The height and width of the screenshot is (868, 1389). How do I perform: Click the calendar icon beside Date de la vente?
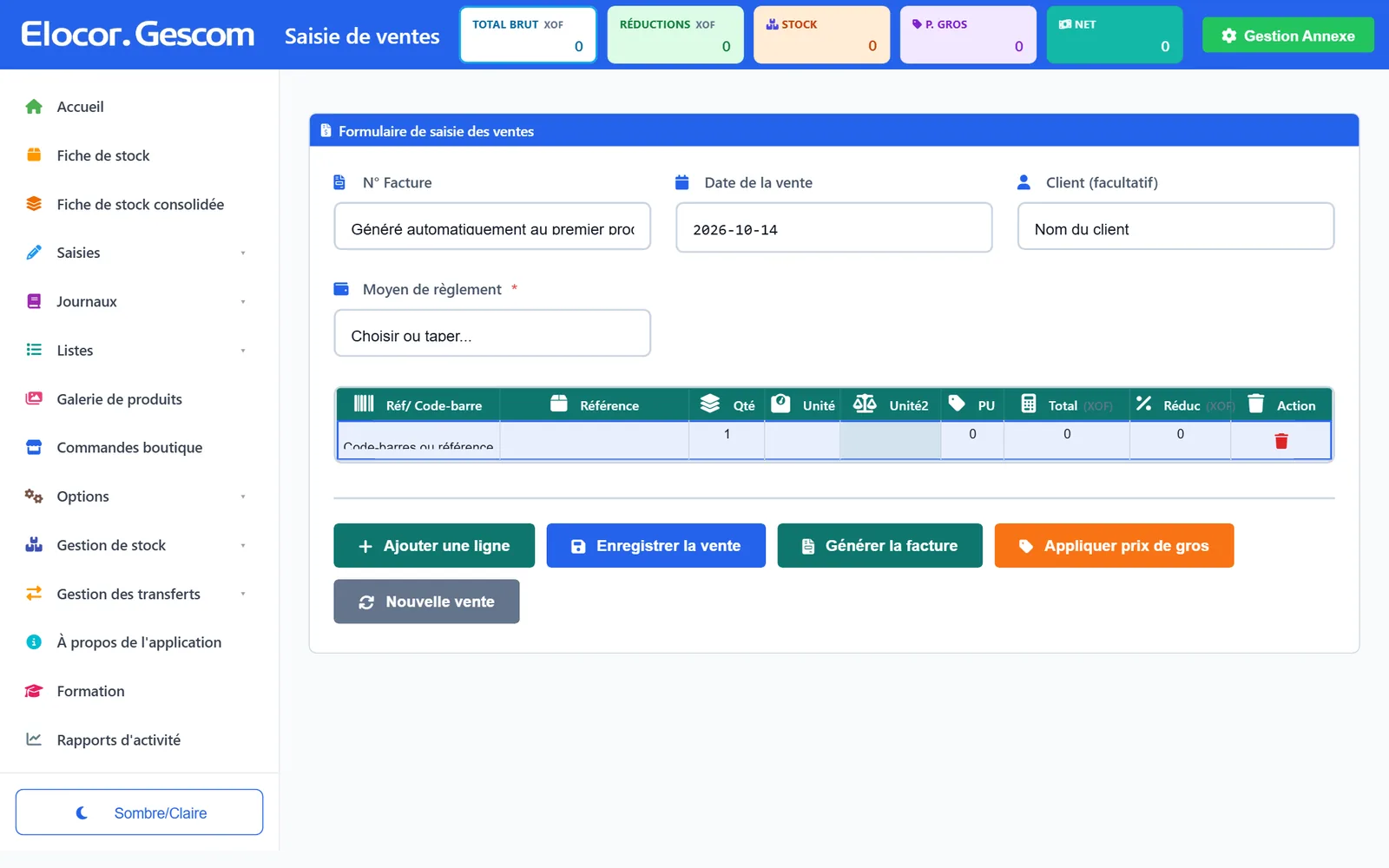click(x=682, y=182)
